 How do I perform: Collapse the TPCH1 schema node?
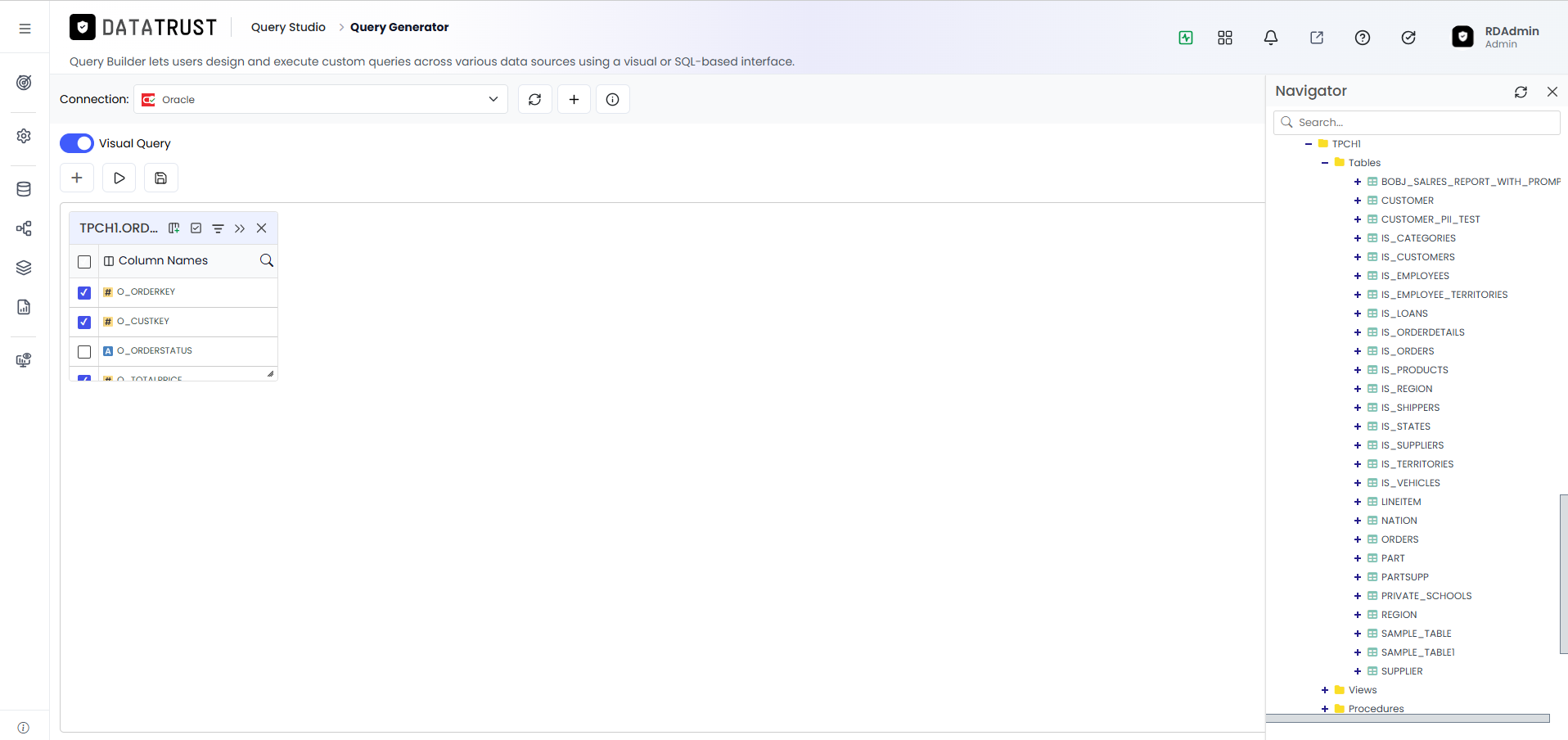pos(1309,144)
